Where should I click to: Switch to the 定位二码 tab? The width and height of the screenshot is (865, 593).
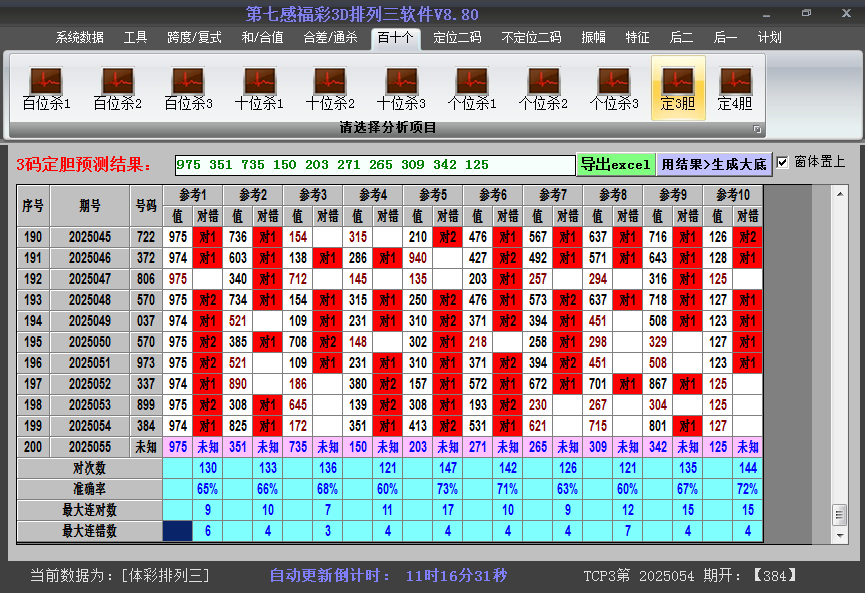pos(457,38)
